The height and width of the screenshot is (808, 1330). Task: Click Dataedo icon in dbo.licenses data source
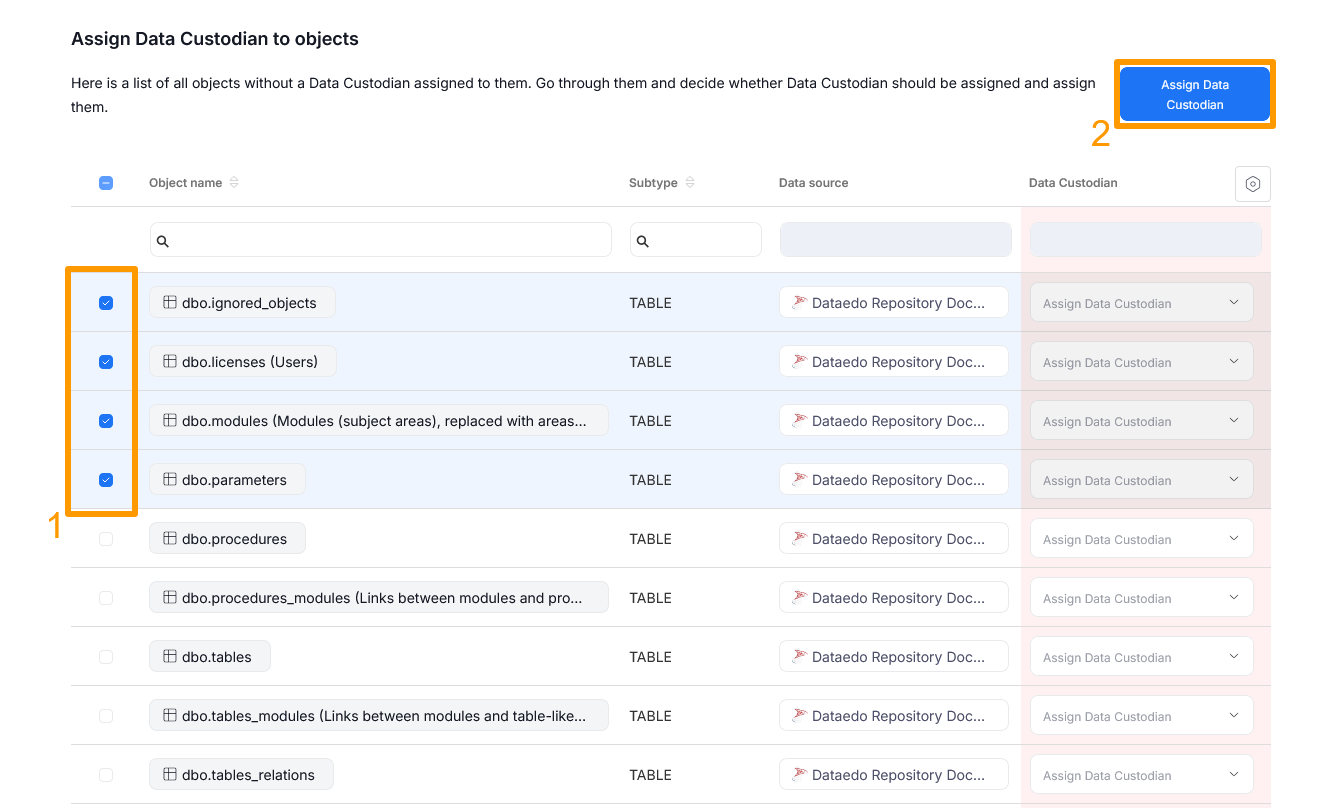coord(799,362)
